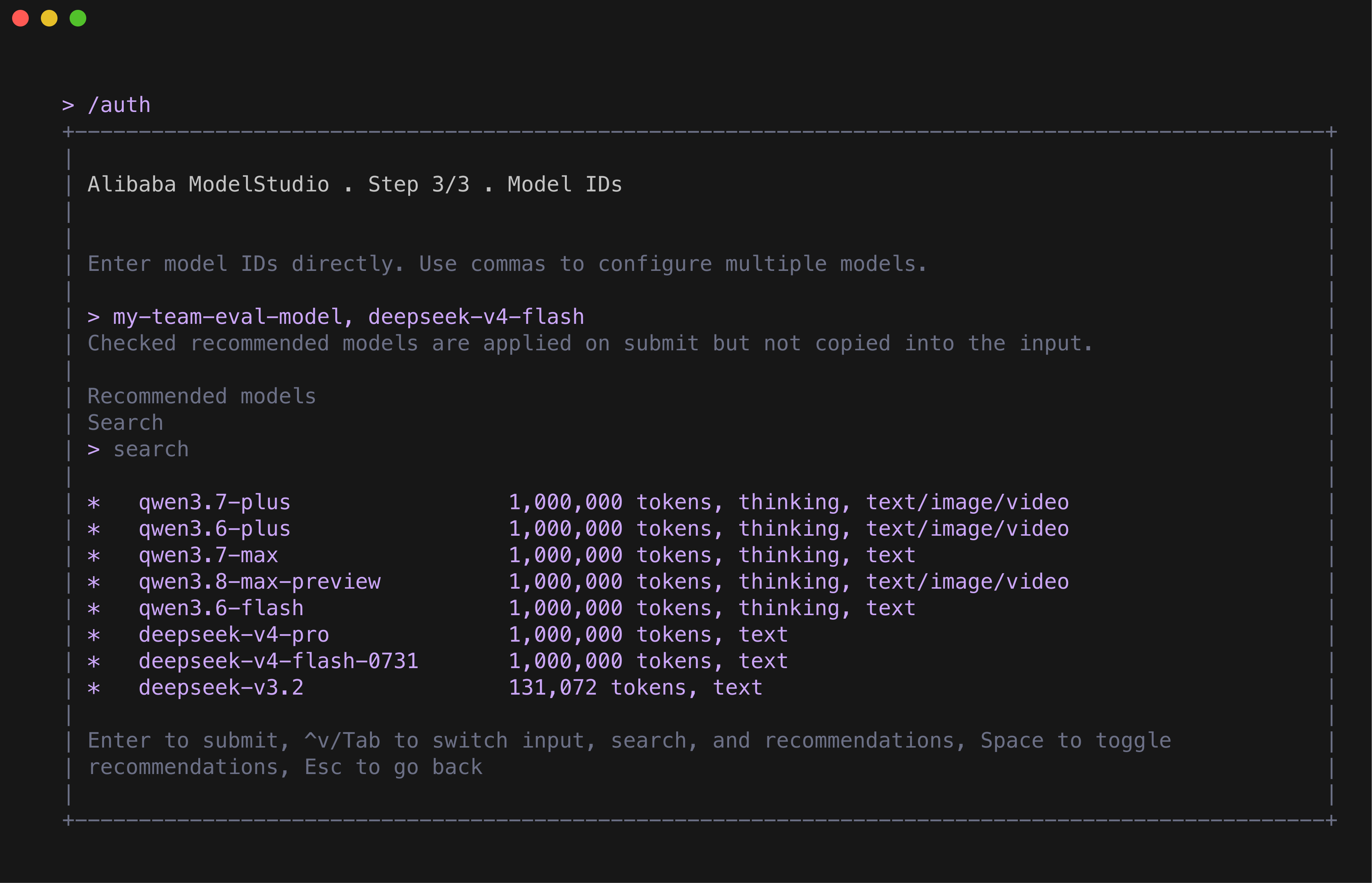1372x883 pixels.
Task: Select the deepseek-v3.2 model name
Action: click(x=221, y=687)
